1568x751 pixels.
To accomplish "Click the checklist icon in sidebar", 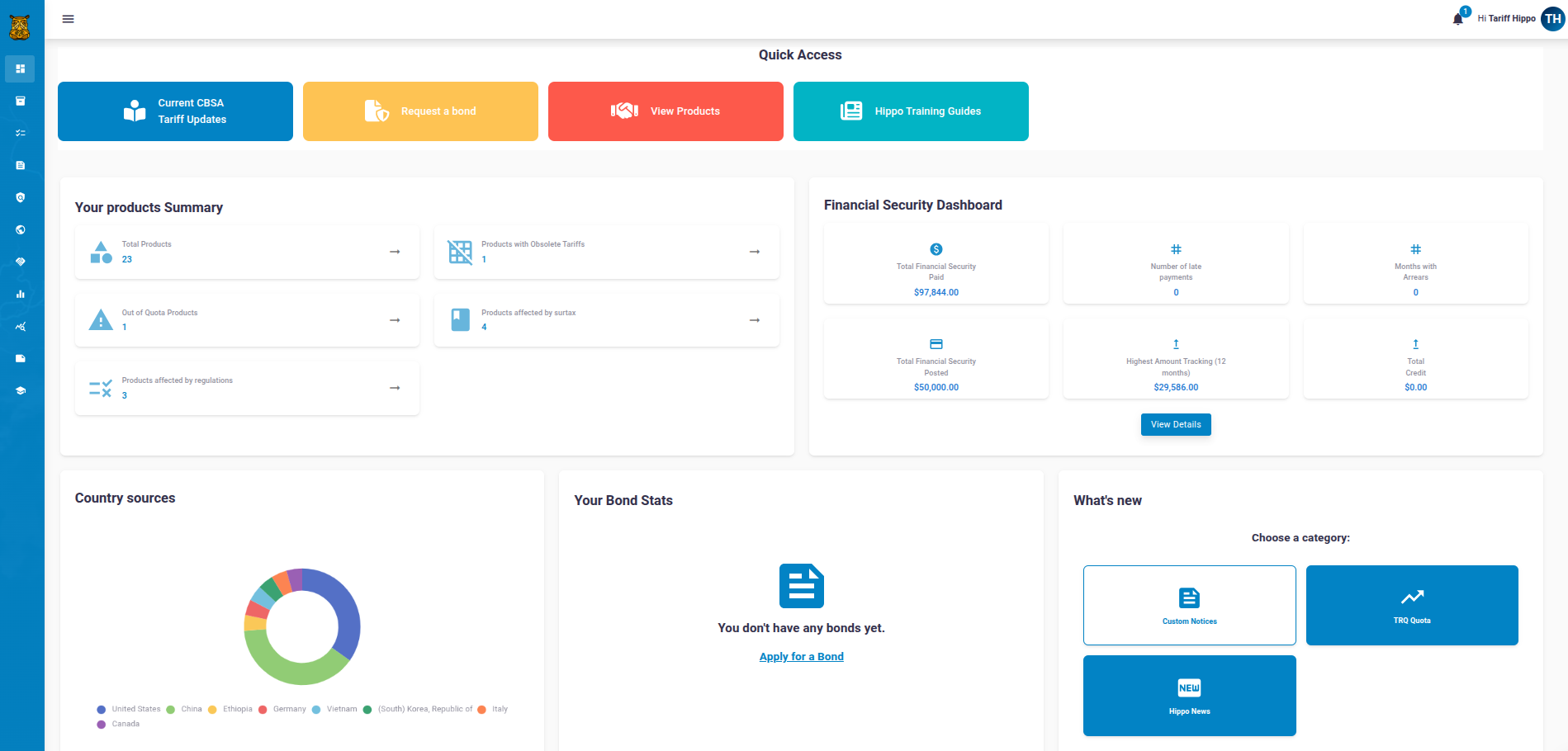I will [x=21, y=133].
